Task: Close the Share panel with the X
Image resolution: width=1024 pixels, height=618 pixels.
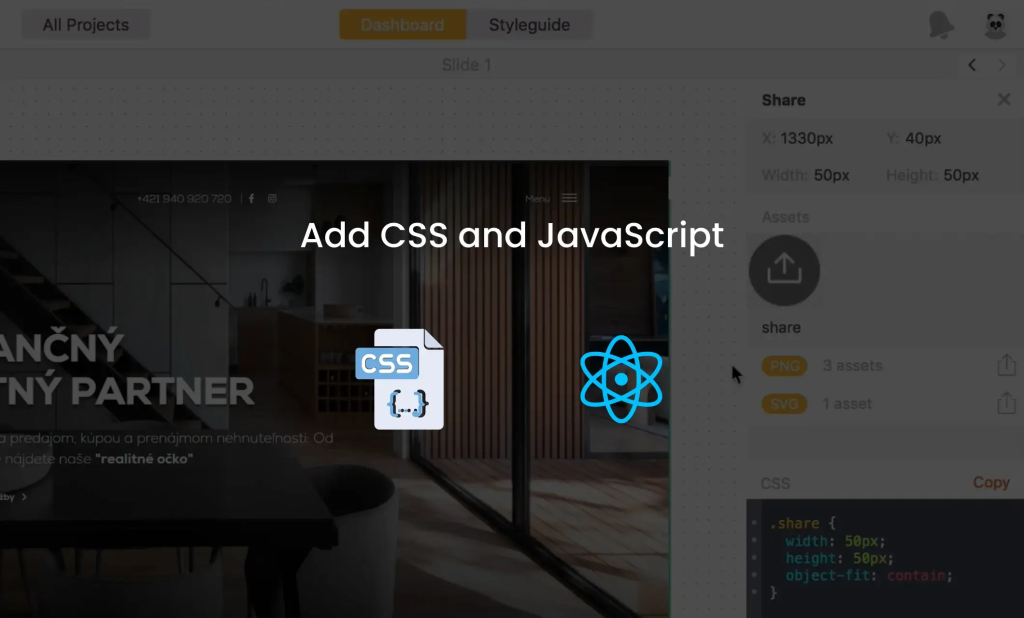Action: click(1004, 99)
